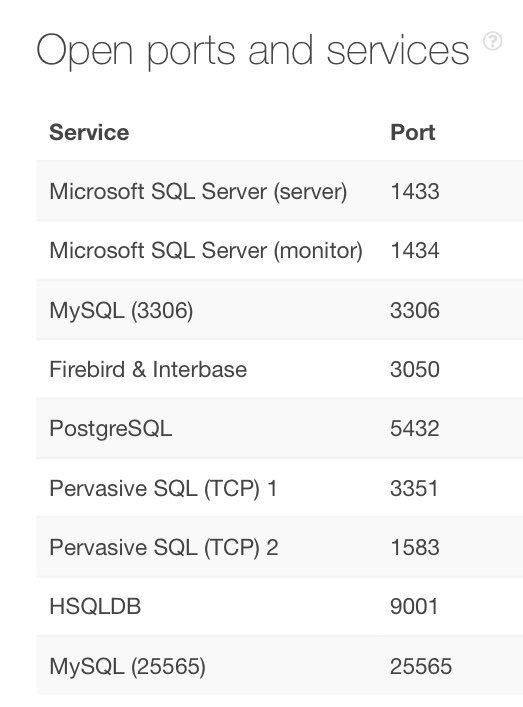Select the Firebird & Interbase row
Screen dimensions: 523x707
(280, 369)
